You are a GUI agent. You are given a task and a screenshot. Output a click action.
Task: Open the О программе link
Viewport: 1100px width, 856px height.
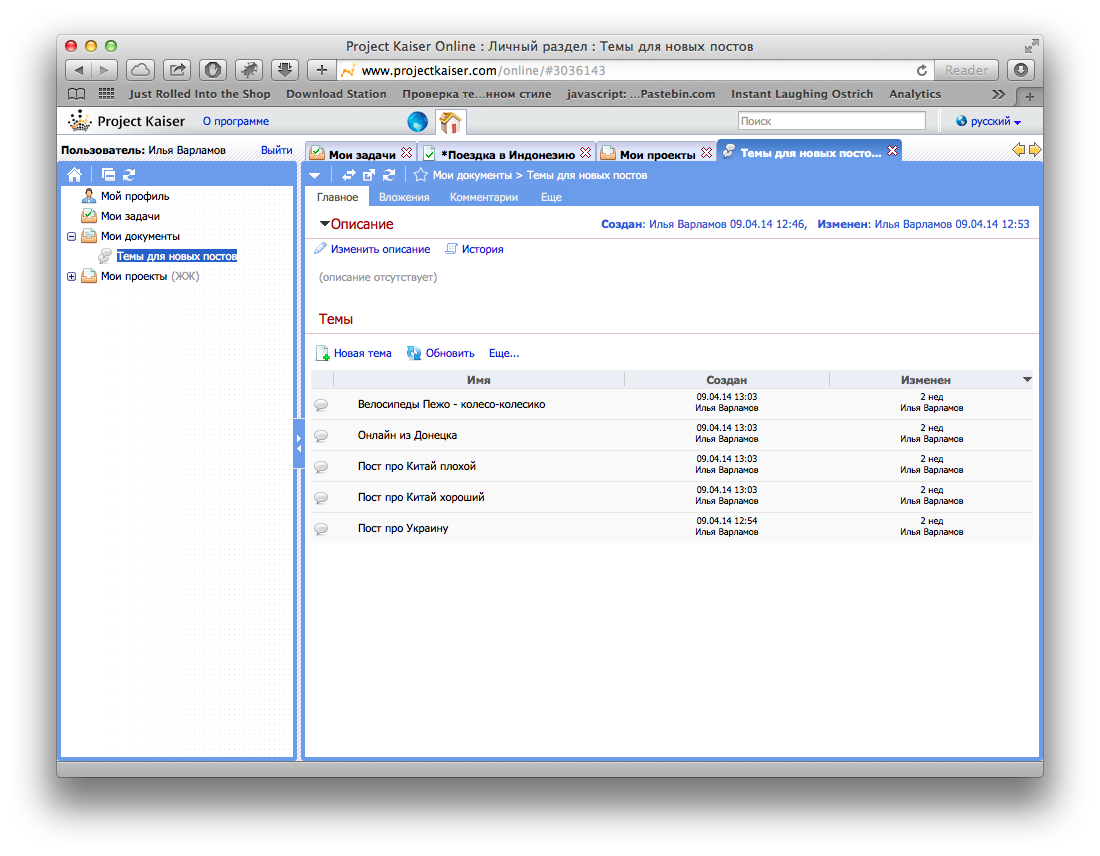click(x=236, y=121)
